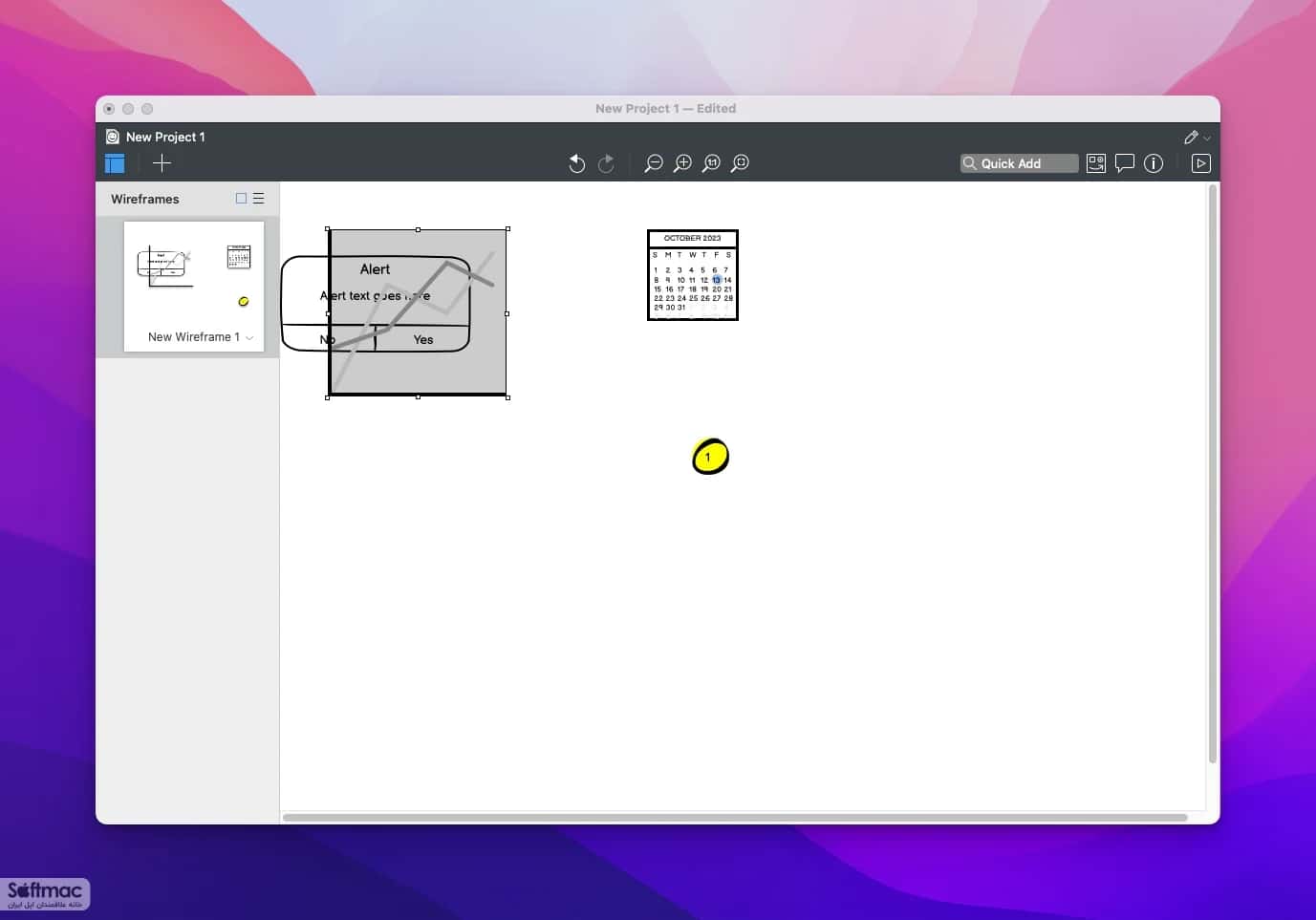Open the UI library icon

pos(1096,163)
